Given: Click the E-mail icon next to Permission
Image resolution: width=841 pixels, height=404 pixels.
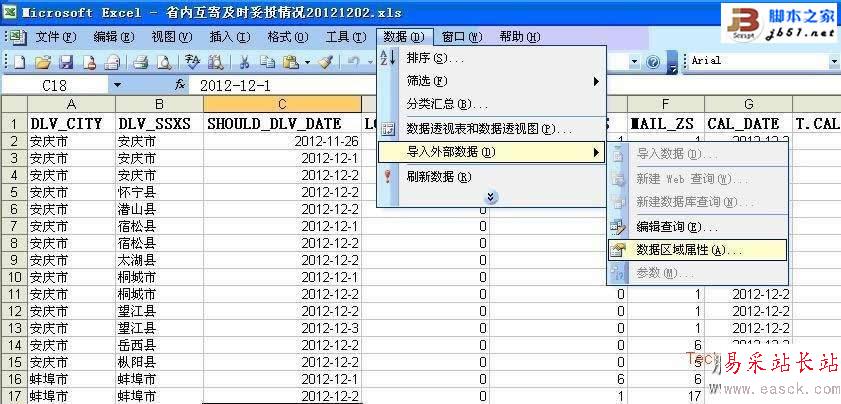Looking at the screenshot, I should click(112, 62).
